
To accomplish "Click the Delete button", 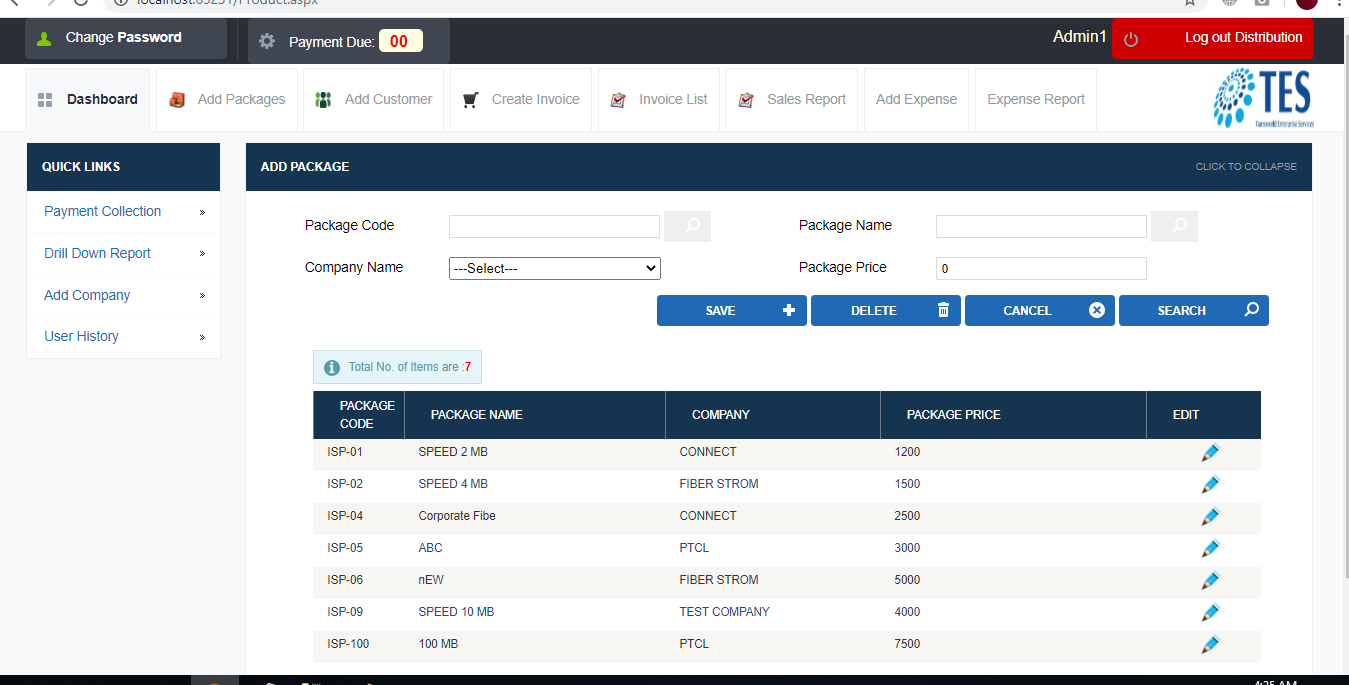I will point(886,311).
